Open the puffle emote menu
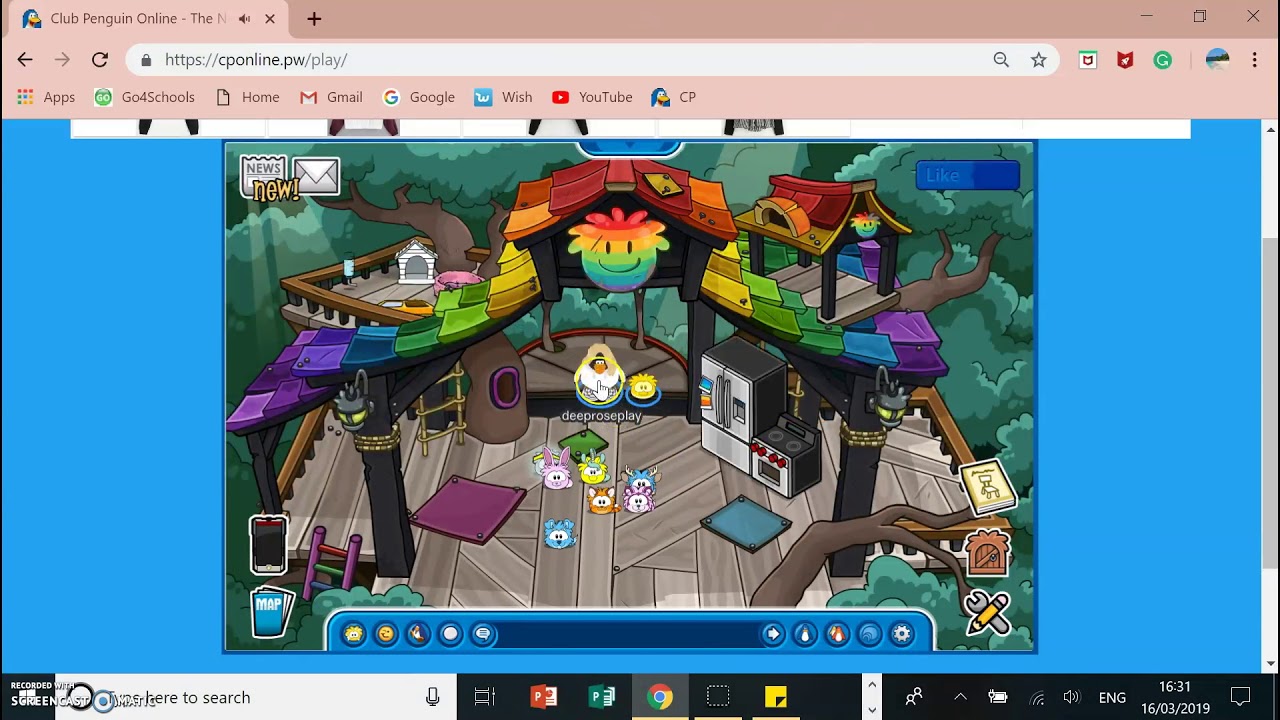This screenshot has width=1280, height=720. (354, 633)
